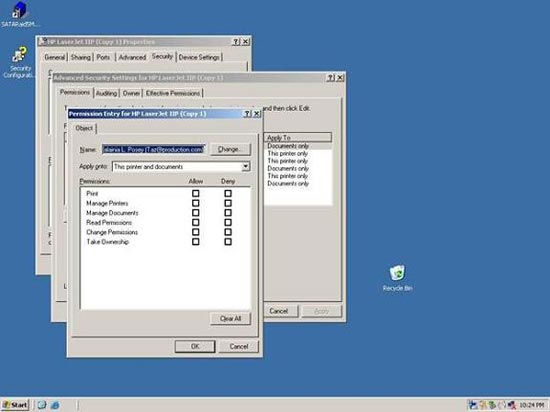Select the Object tab
This screenshot has height=412, width=550.
[x=84, y=128]
